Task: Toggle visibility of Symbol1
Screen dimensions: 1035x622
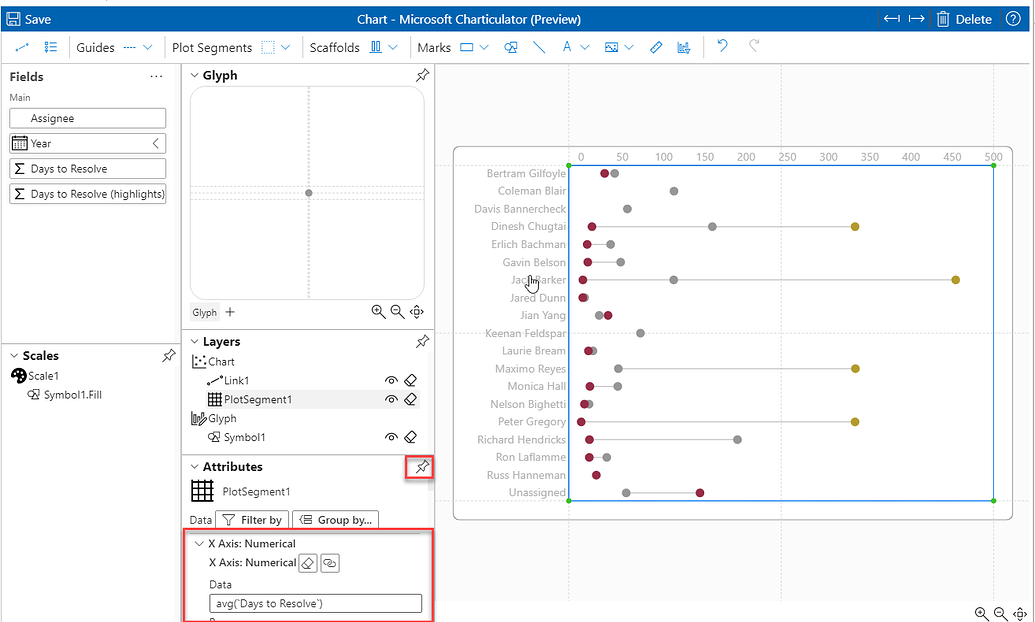Action: click(390, 437)
